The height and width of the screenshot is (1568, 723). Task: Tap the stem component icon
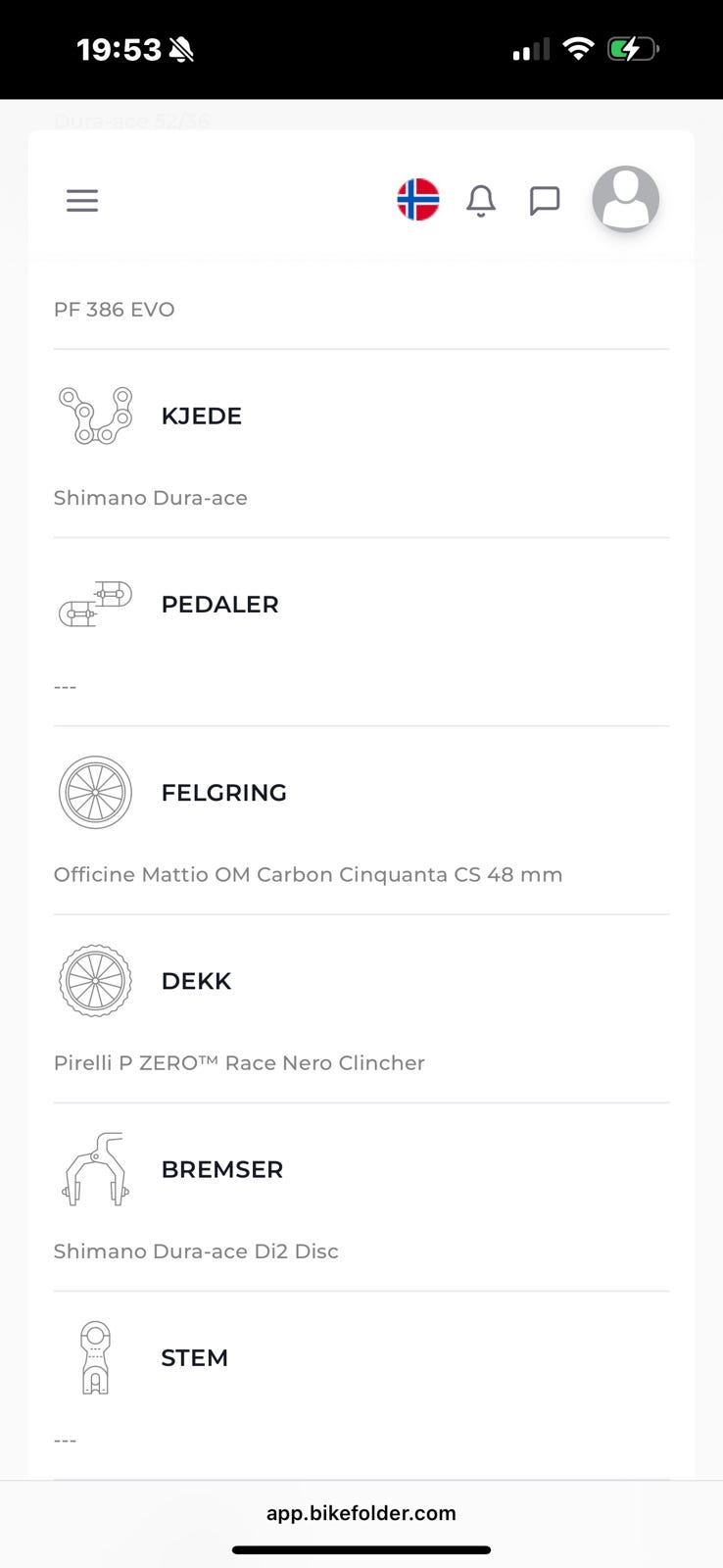point(95,1357)
